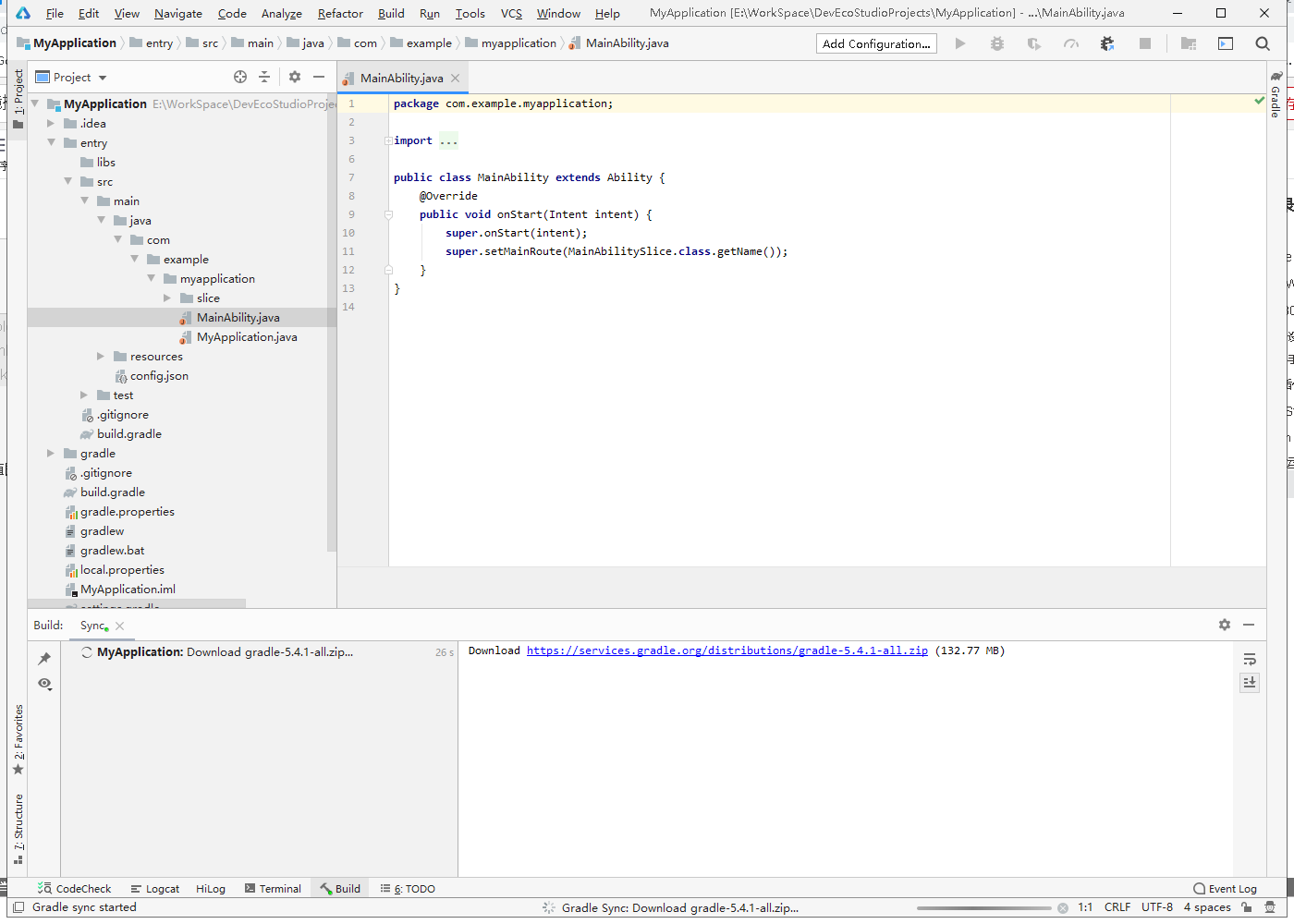The width and height of the screenshot is (1294, 924).
Task: Open the 6: TODO tool tab
Action: [x=408, y=888]
